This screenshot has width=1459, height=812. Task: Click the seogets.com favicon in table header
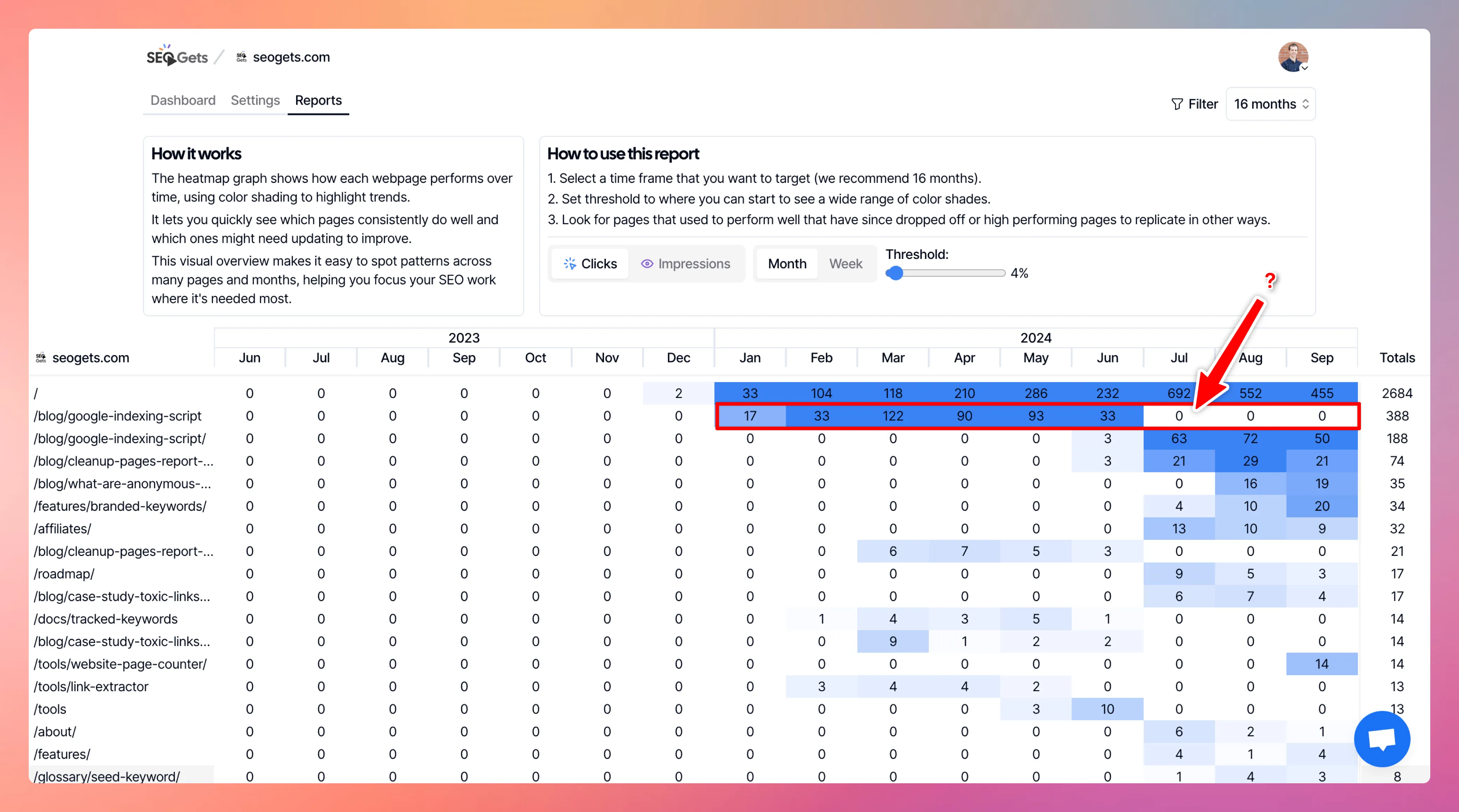coord(41,357)
